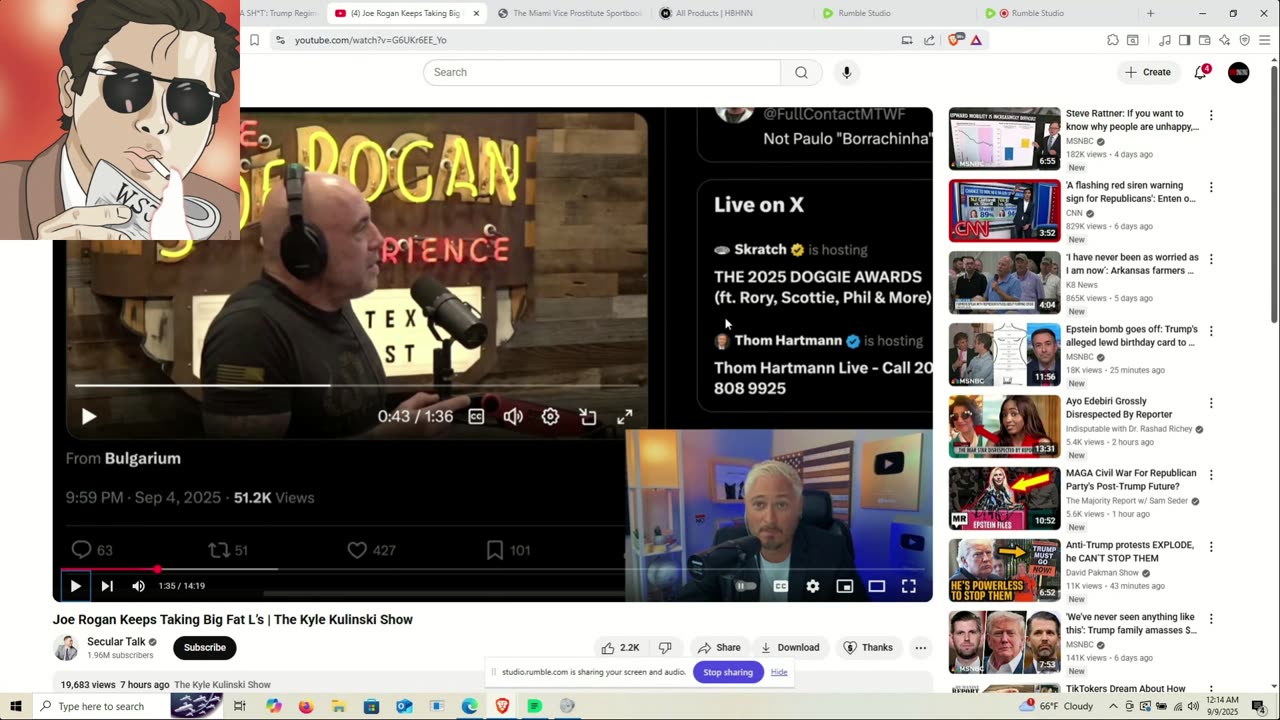Bookmark this page icon
Image resolution: width=1280 pixels, height=720 pixels.
tap(254, 40)
